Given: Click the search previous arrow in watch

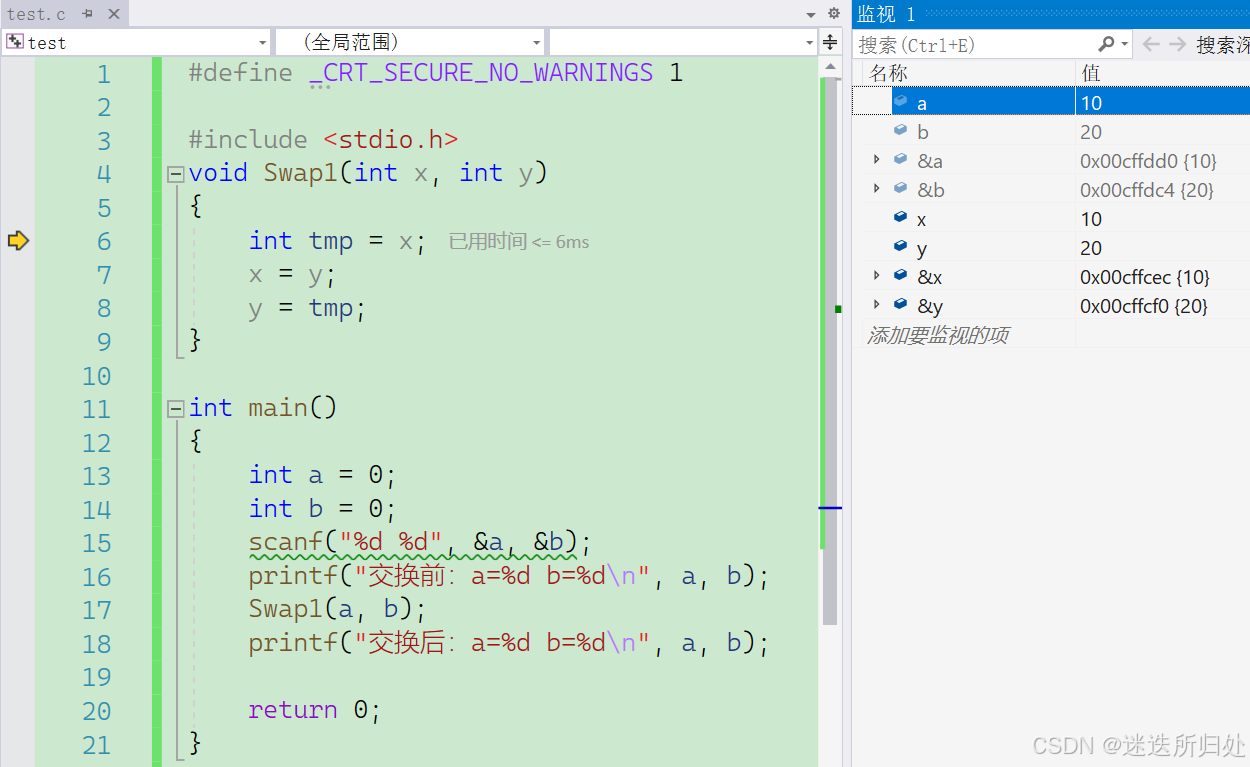Looking at the screenshot, I should 1152,44.
